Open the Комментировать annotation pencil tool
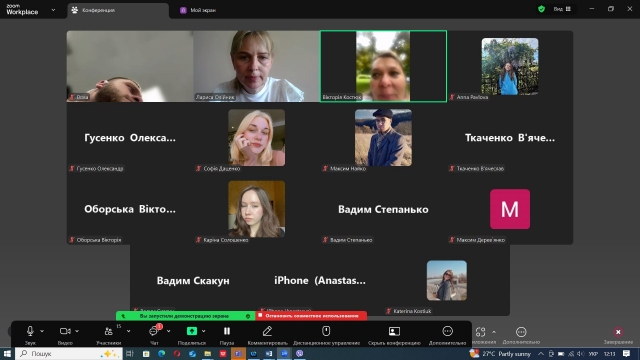Viewport: 640px width, 360px height. [x=267, y=335]
